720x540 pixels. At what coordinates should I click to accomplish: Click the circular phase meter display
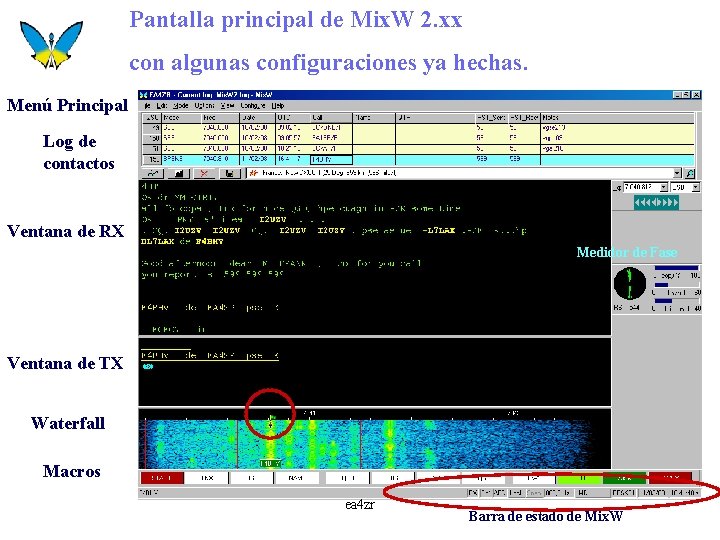coord(630,283)
